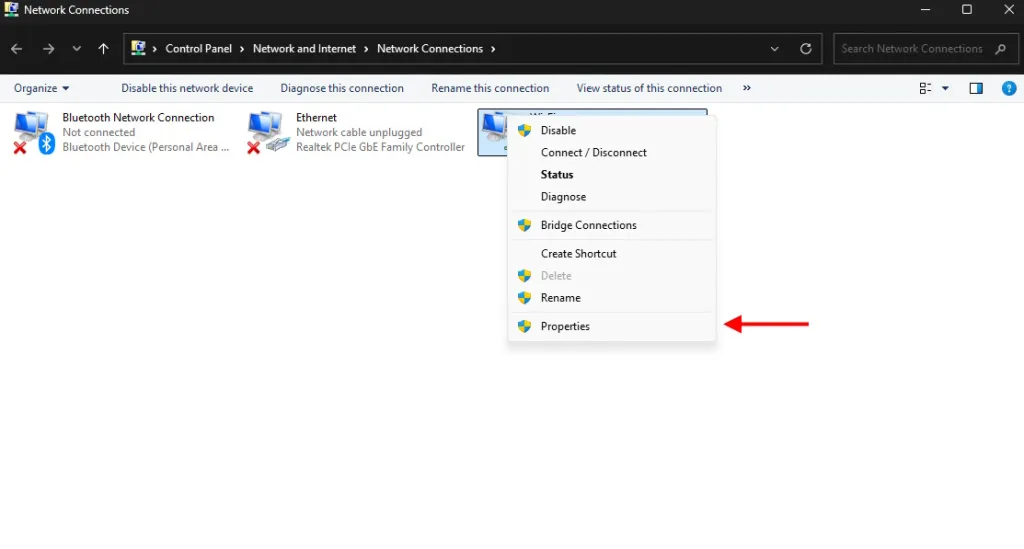Maximize the Network Connections window

tap(967, 10)
